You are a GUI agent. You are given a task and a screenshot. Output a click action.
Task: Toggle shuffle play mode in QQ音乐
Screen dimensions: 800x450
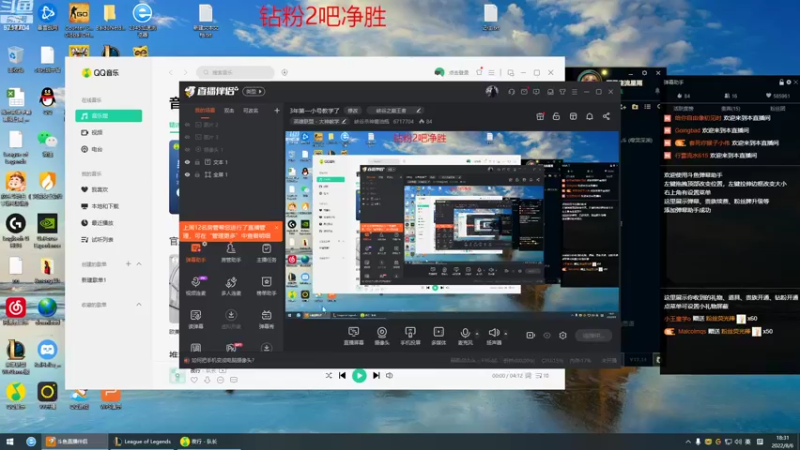point(329,376)
